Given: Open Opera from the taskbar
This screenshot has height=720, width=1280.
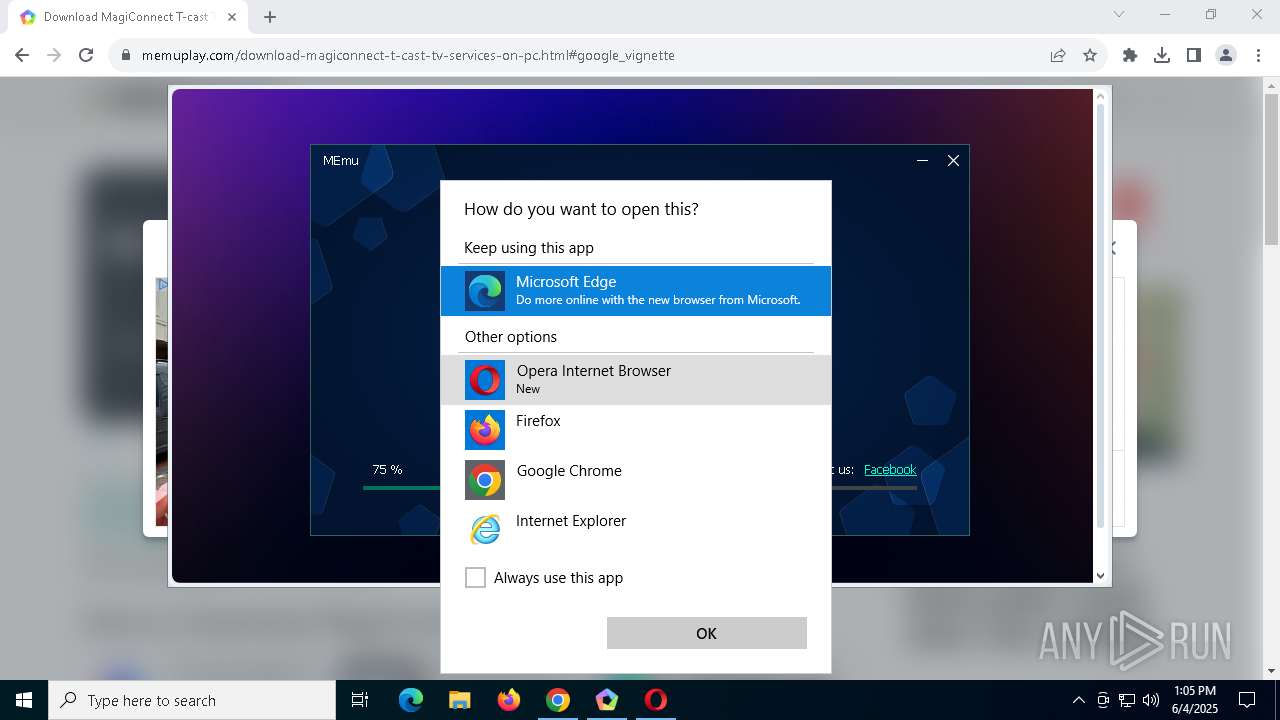Looking at the screenshot, I should [x=656, y=700].
